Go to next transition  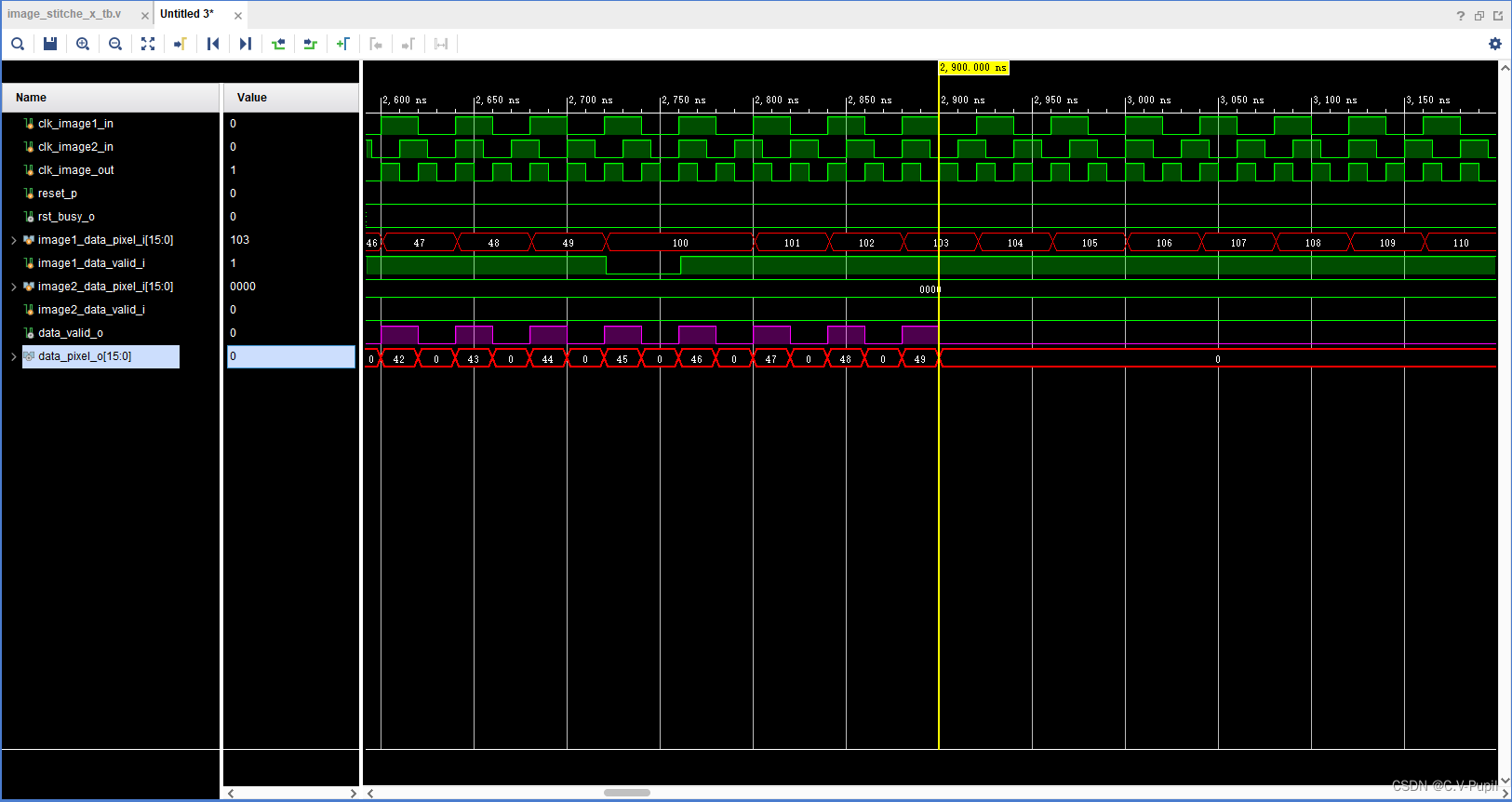311,44
